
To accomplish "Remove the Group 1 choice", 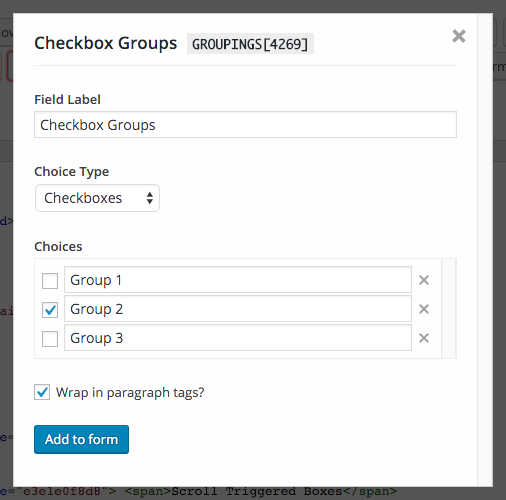I will pos(424,280).
